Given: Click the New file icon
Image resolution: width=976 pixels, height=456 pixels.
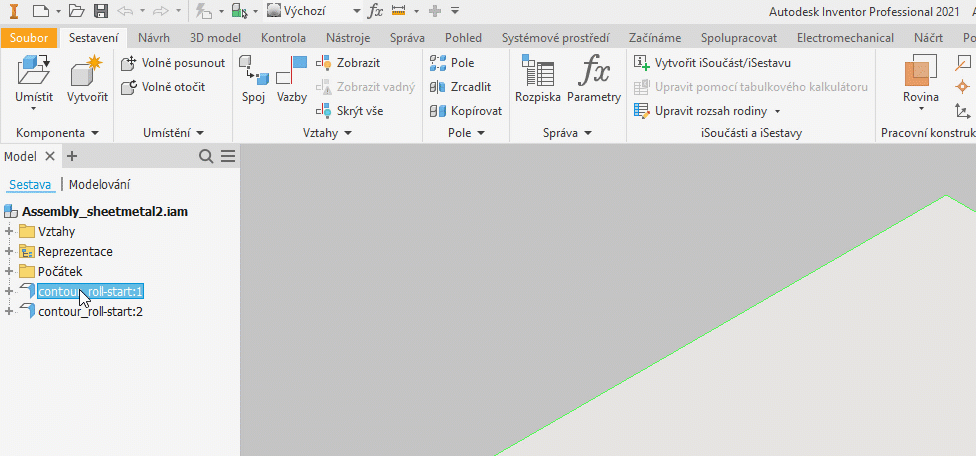Looking at the screenshot, I should [x=40, y=11].
